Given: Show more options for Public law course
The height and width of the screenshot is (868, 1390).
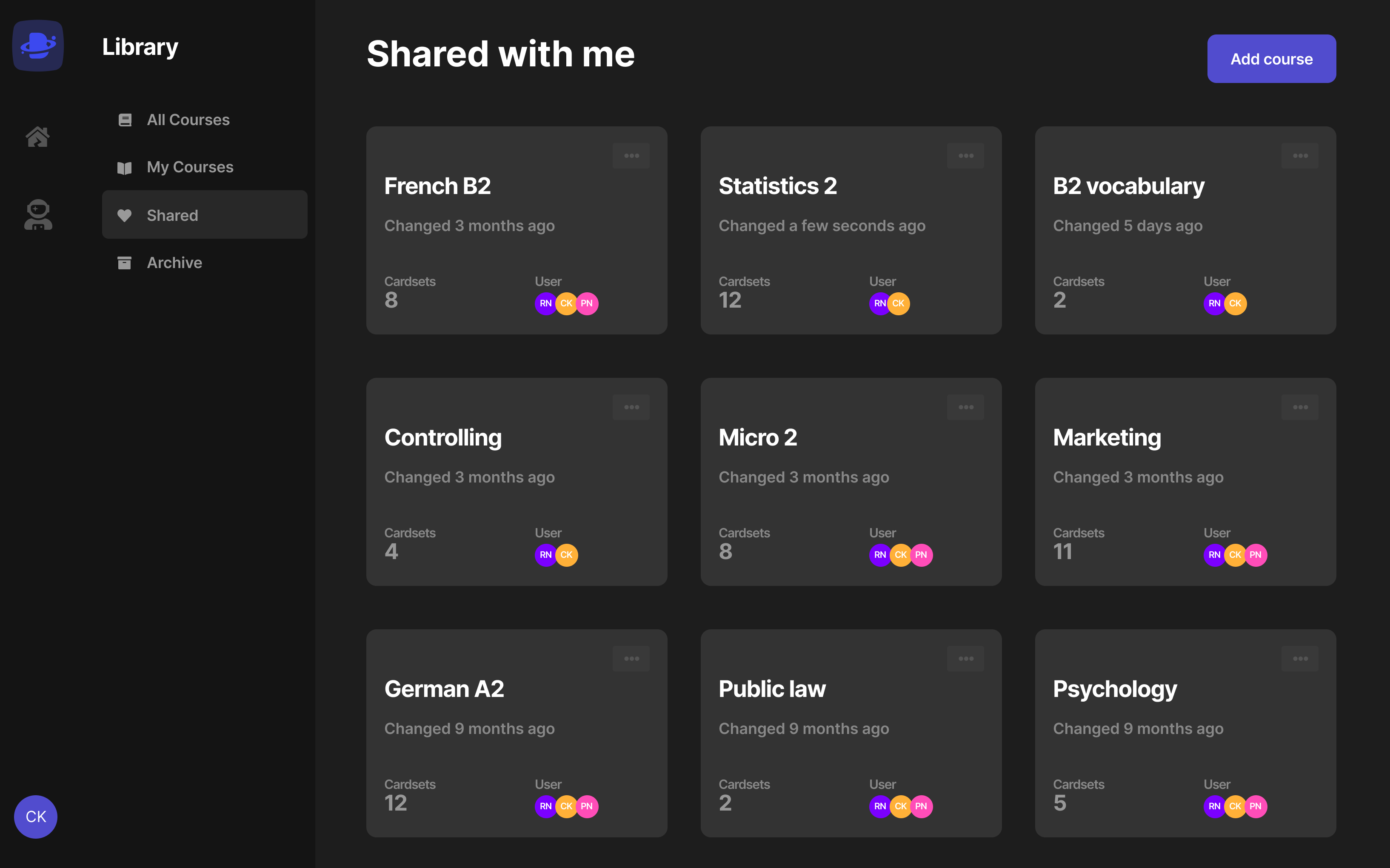Looking at the screenshot, I should pyautogui.click(x=966, y=659).
